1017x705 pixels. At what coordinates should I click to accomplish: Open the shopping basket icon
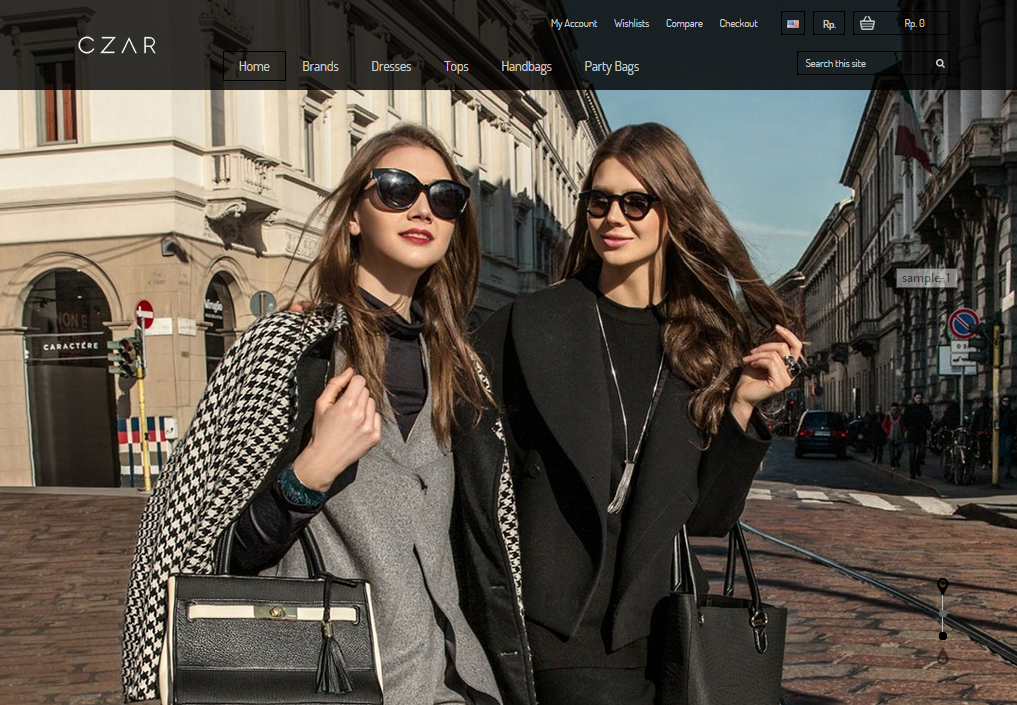pos(867,23)
